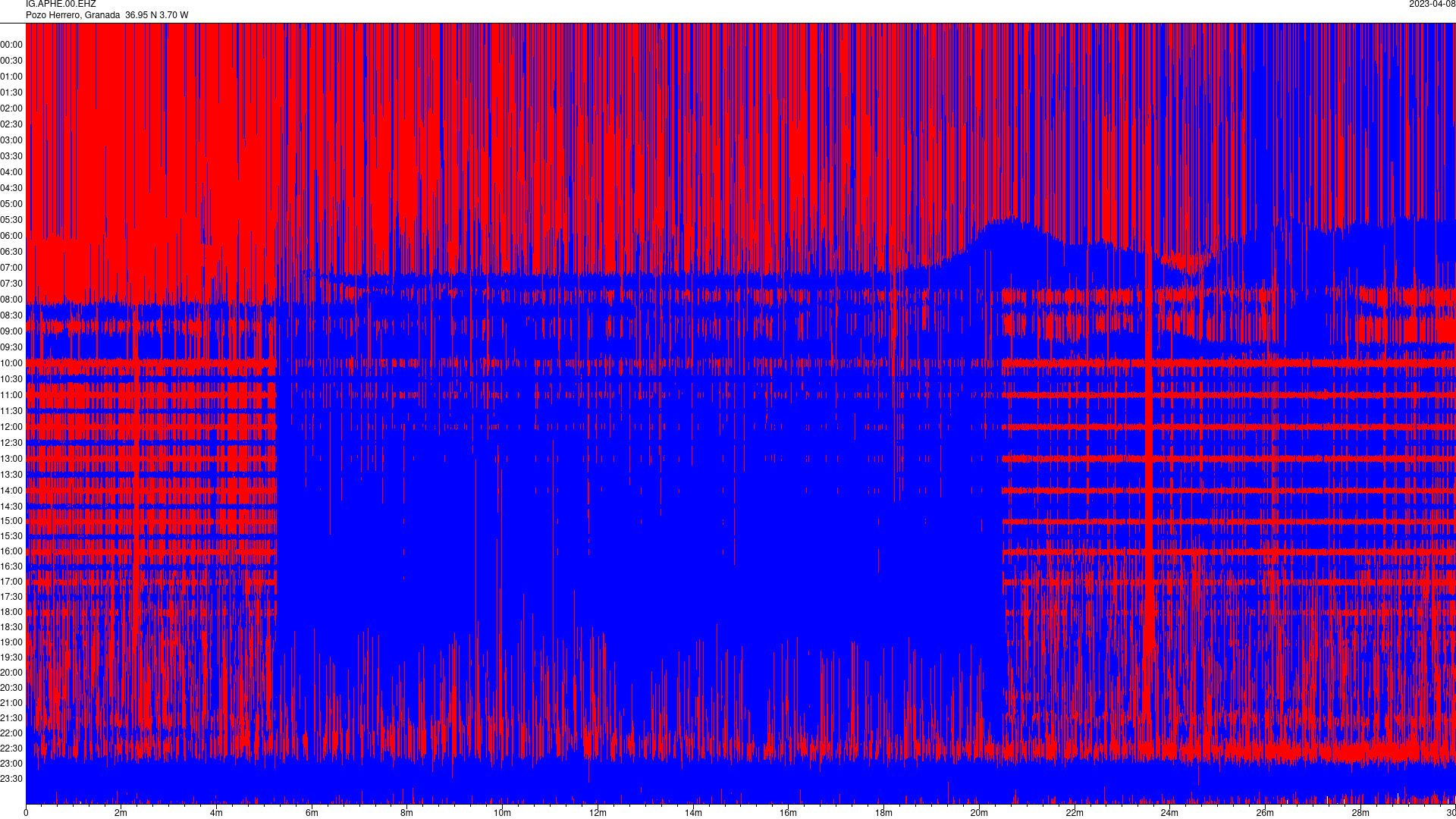The width and height of the screenshot is (1456, 819).
Task: Click the 01:30 row label
Action: pos(11,93)
